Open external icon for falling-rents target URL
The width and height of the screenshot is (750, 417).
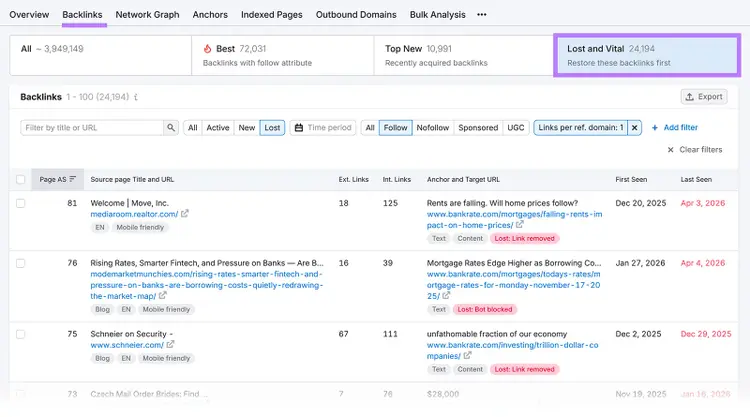(x=519, y=224)
